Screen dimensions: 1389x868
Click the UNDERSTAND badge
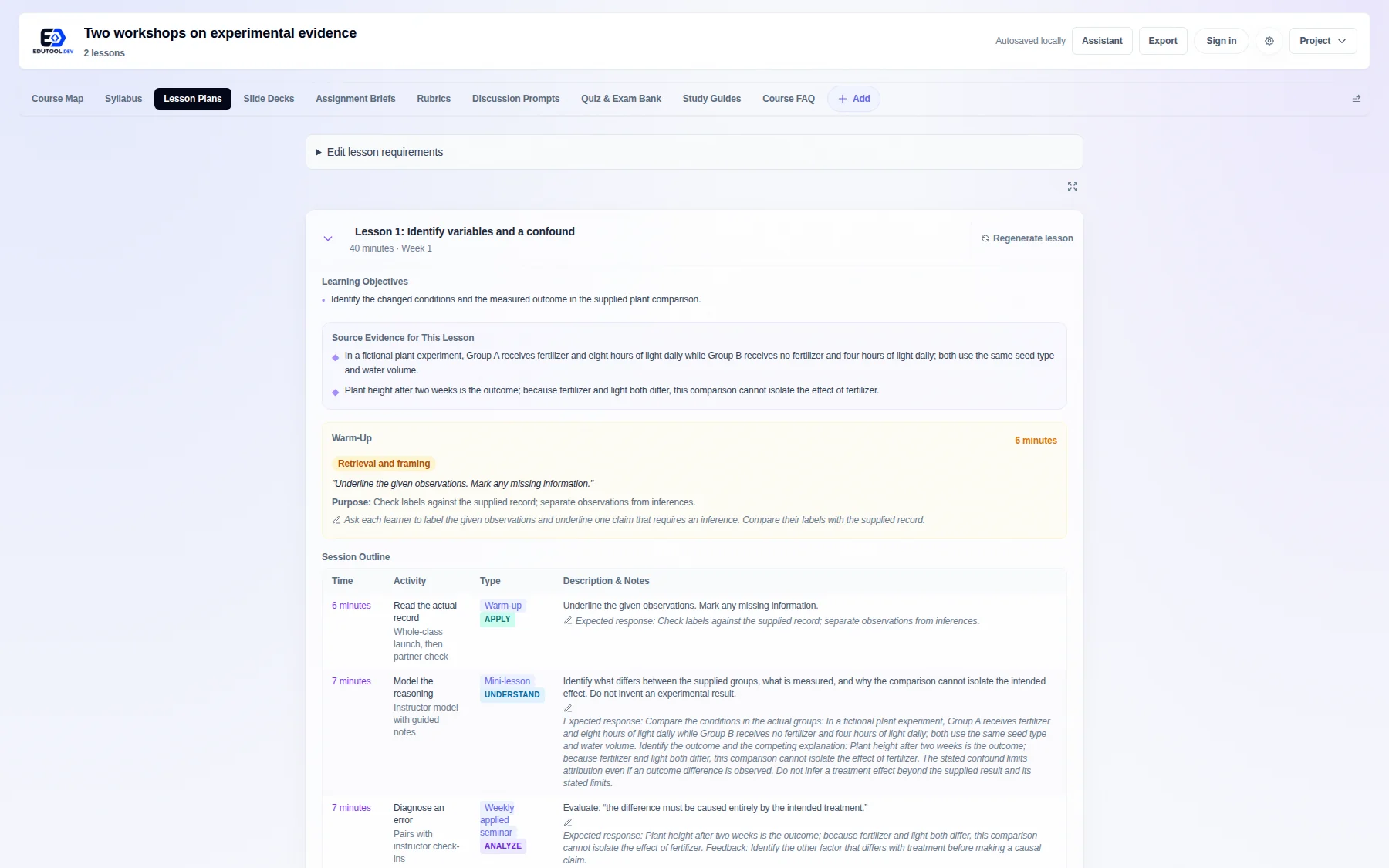tap(512, 695)
